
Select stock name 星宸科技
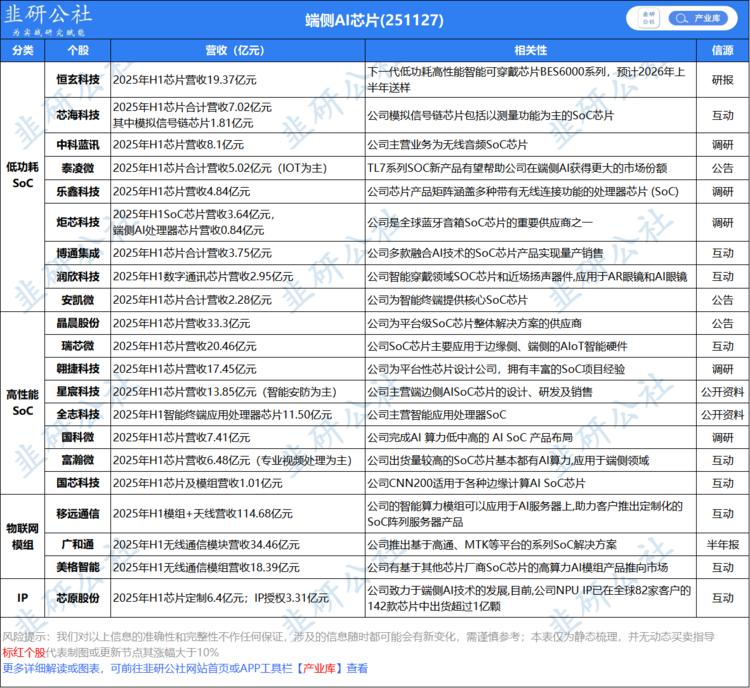(x=78, y=392)
